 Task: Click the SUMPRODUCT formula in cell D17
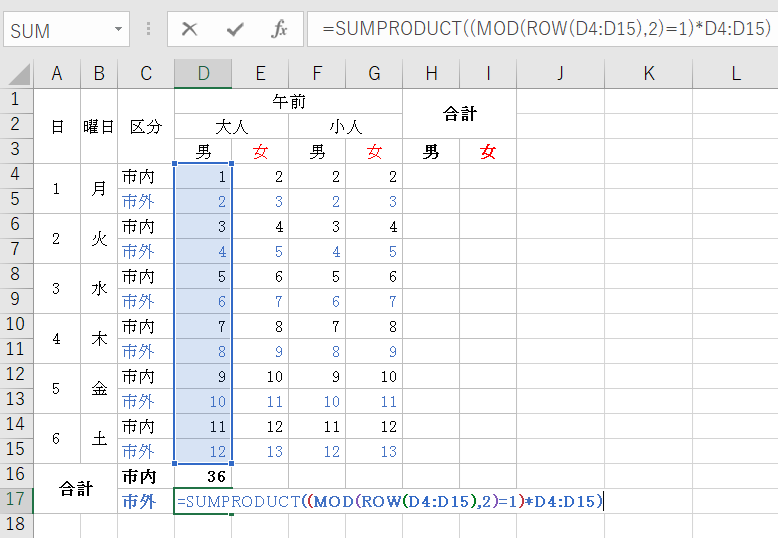[389, 501]
